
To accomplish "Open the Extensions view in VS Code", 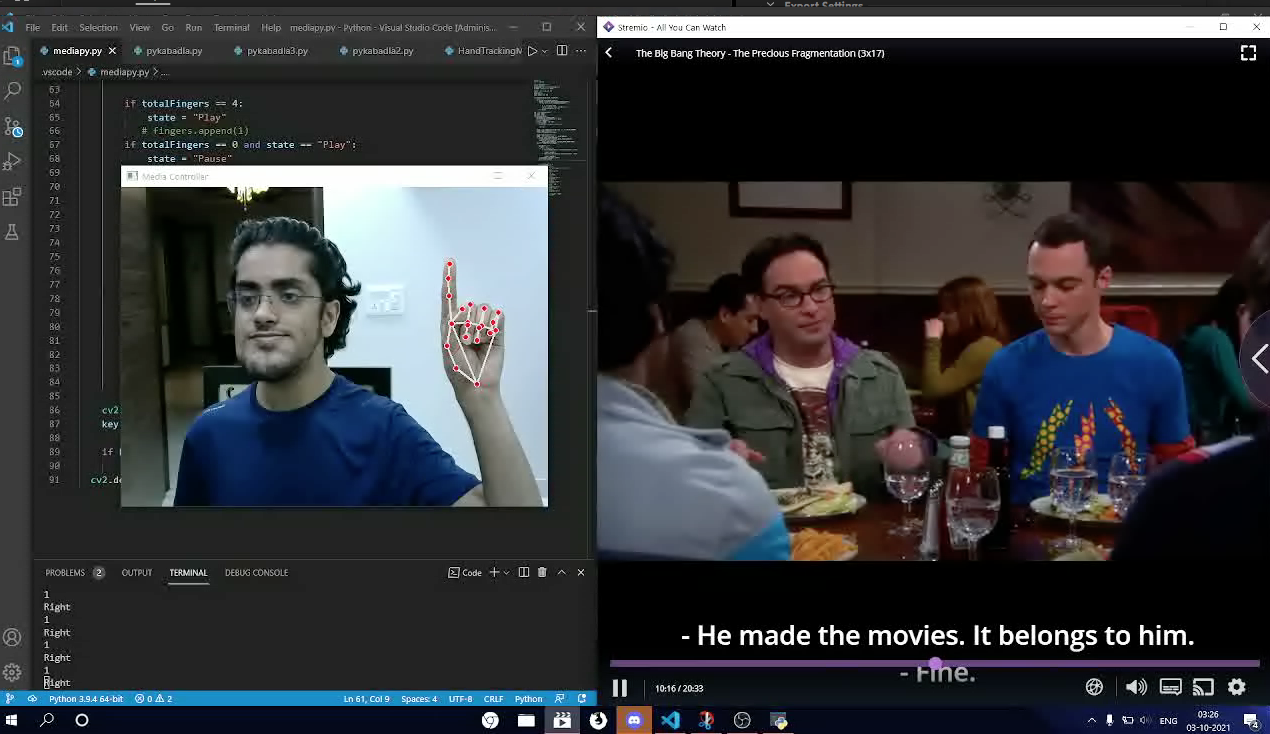I will [x=13, y=197].
